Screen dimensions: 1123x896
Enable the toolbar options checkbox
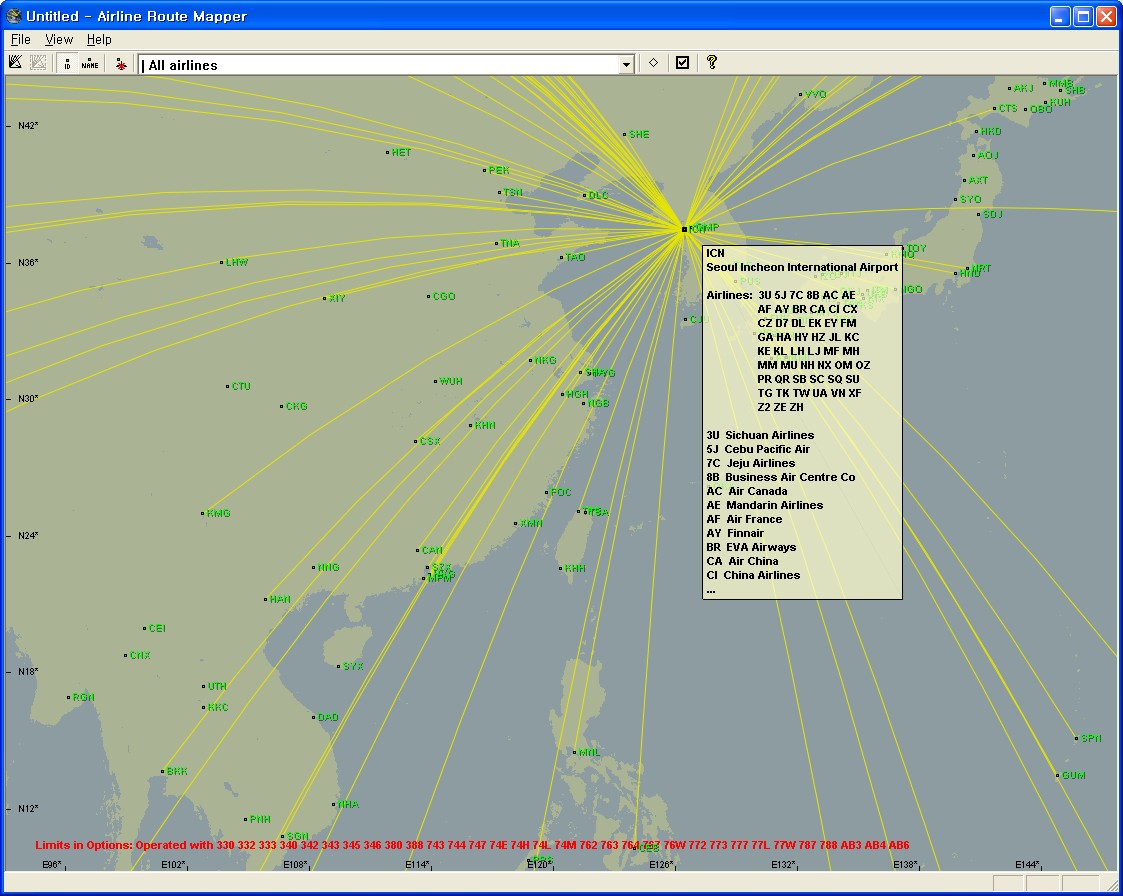click(x=682, y=62)
